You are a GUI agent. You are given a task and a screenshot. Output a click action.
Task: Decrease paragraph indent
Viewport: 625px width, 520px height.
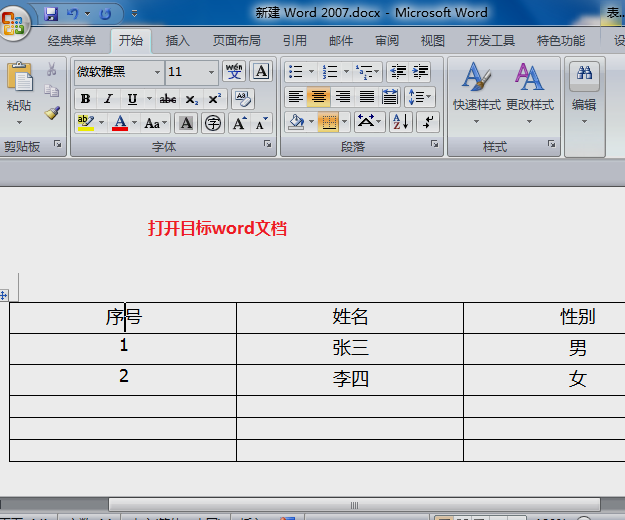tap(398, 72)
